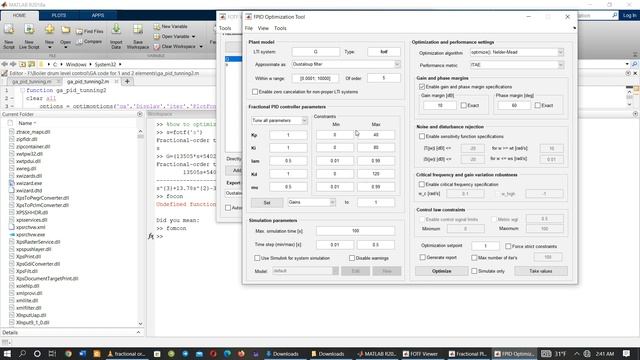Click the Gain margin dB field
This screenshot has width=640, height=360.
point(440,105)
